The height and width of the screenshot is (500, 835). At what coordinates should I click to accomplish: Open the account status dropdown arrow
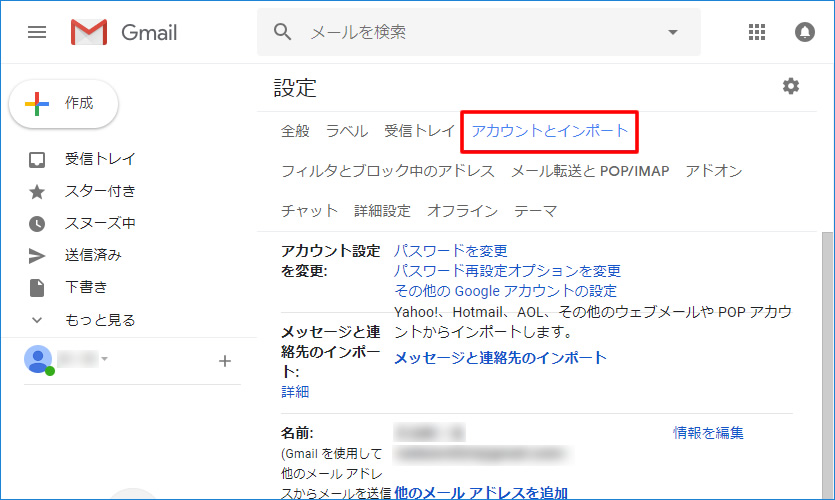(105, 359)
